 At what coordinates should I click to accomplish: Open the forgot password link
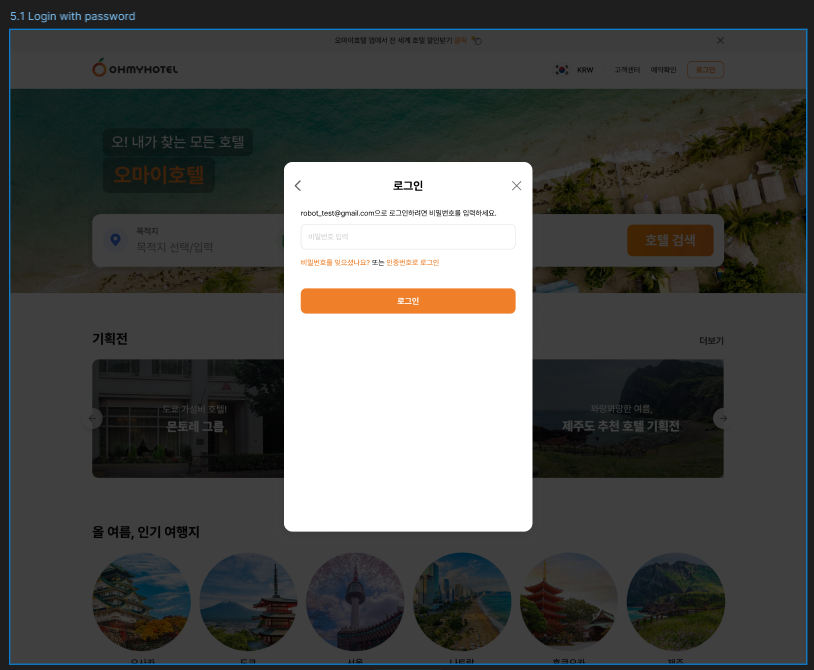coord(335,263)
